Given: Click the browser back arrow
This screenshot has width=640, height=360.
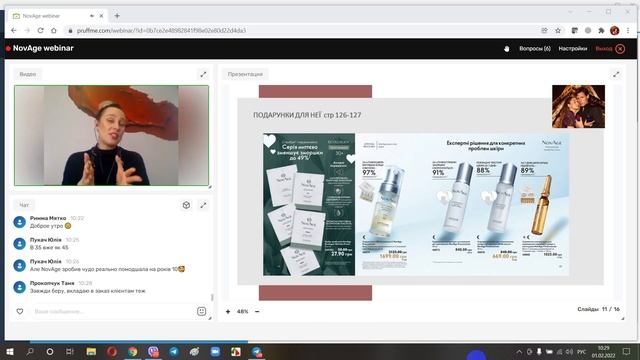Looking at the screenshot, I should (13, 31).
